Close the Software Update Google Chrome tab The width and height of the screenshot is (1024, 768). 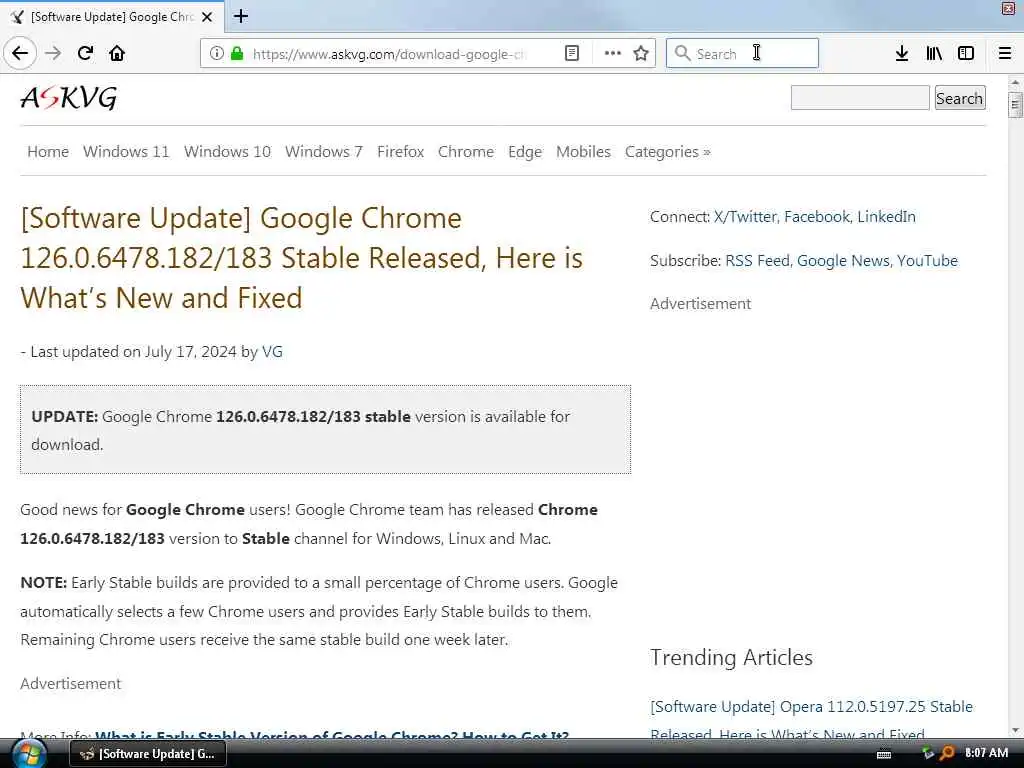207,17
